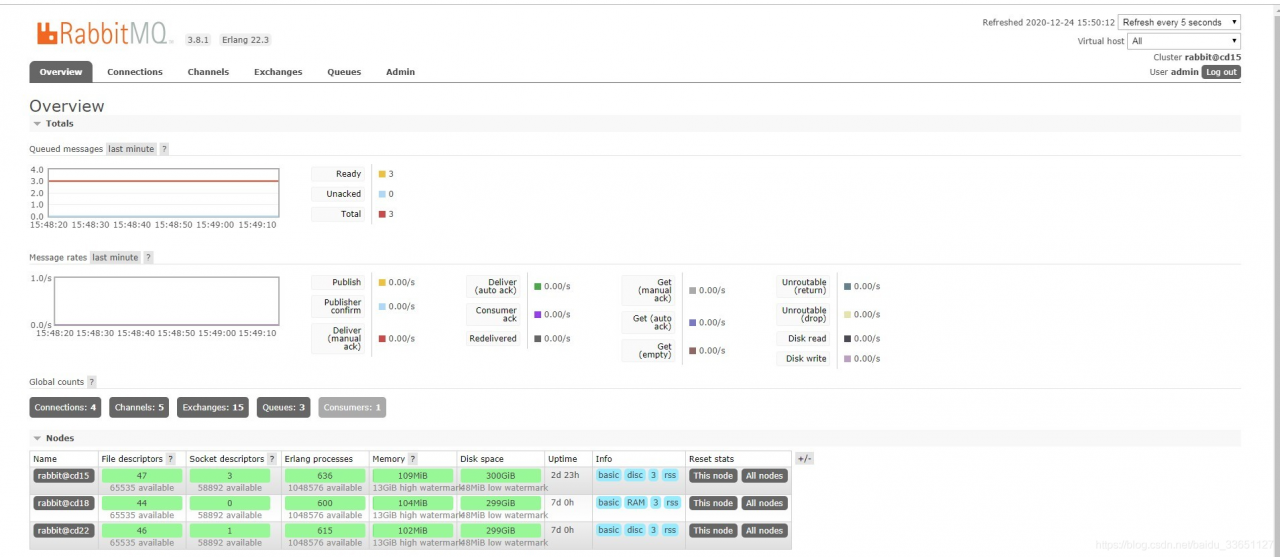Click the Erlang 22.3 version label

coord(245,40)
